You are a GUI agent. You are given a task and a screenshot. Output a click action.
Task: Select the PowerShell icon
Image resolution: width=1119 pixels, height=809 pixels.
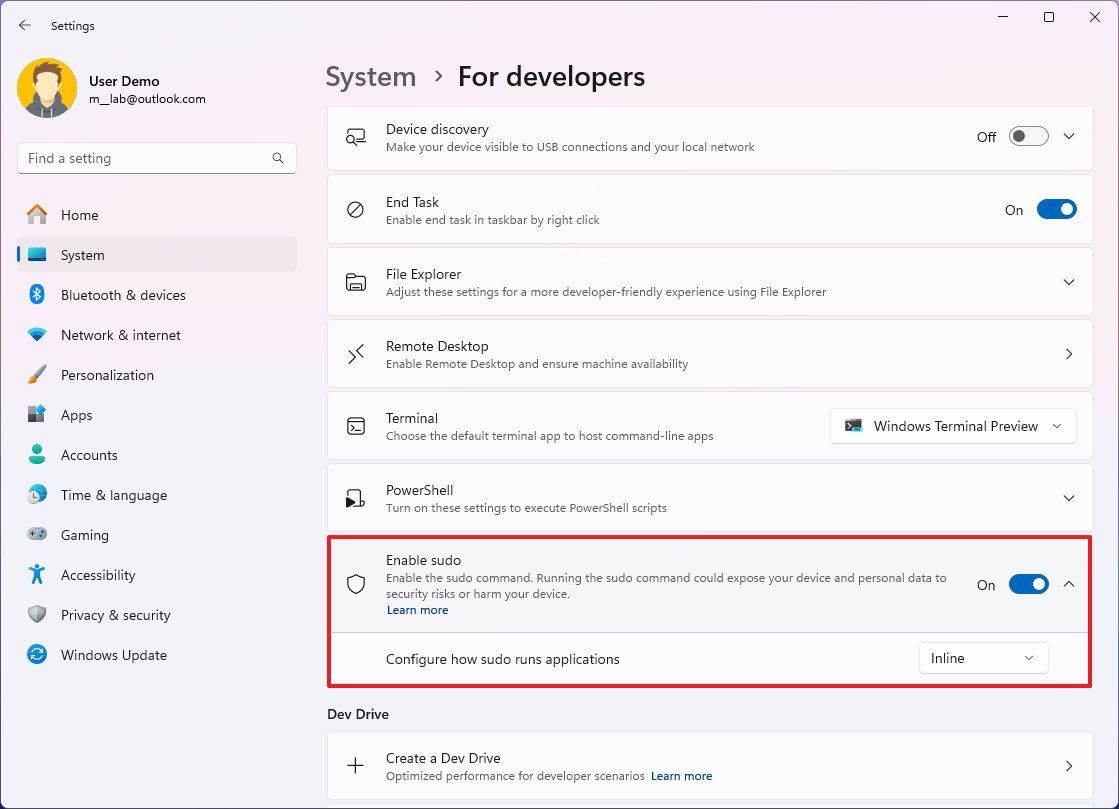(x=356, y=497)
